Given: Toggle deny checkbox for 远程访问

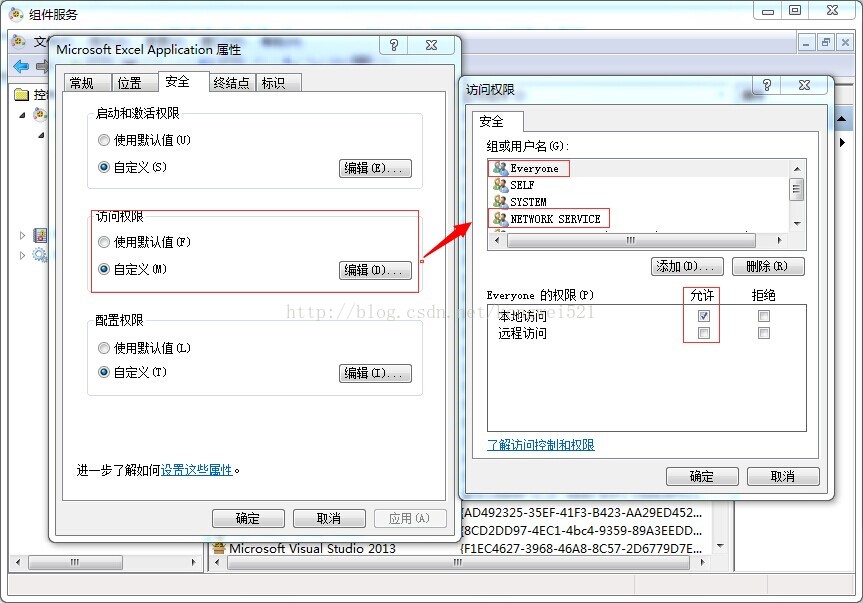Looking at the screenshot, I should [763, 333].
